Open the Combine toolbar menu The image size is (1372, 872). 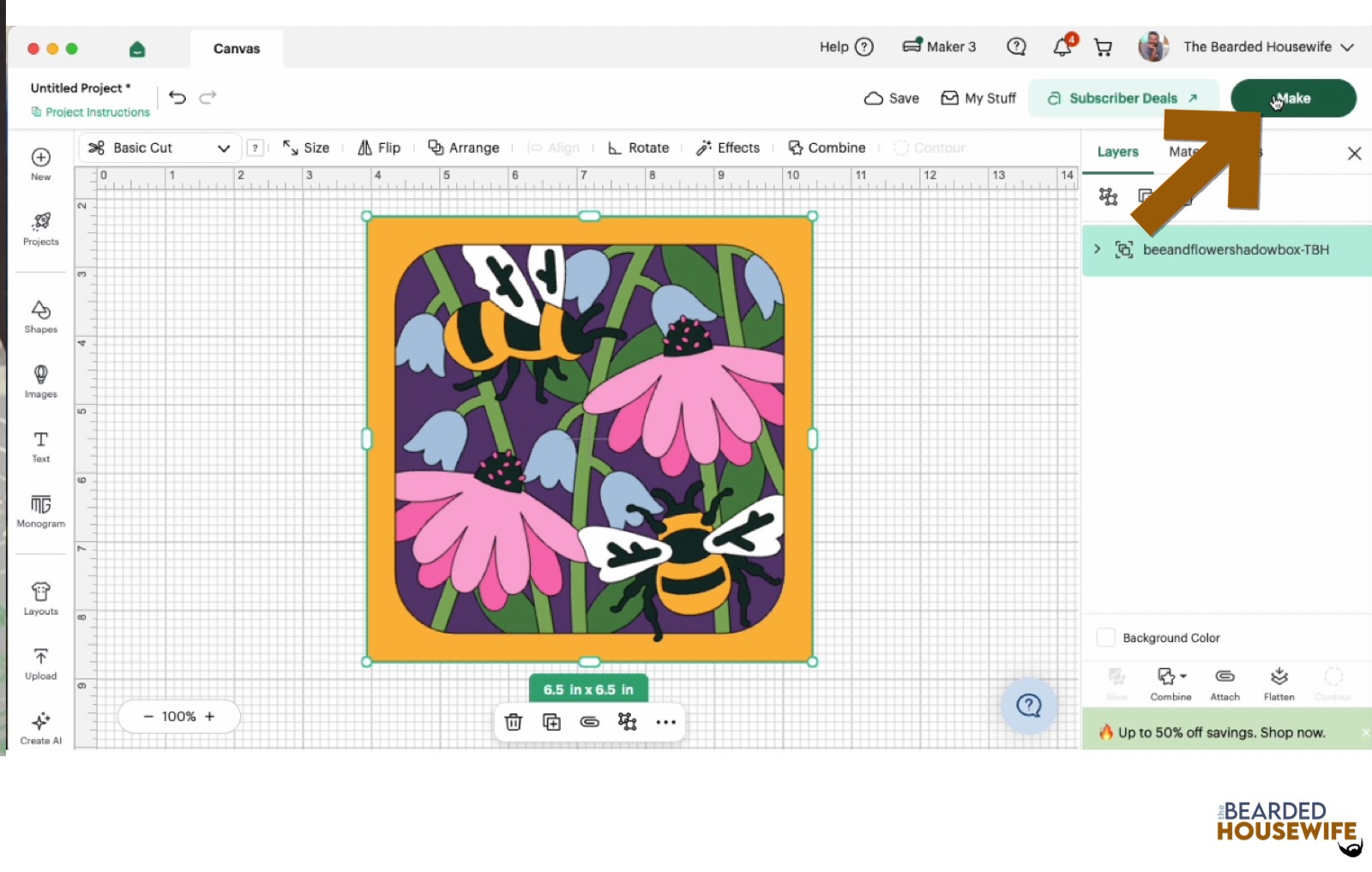(x=827, y=147)
